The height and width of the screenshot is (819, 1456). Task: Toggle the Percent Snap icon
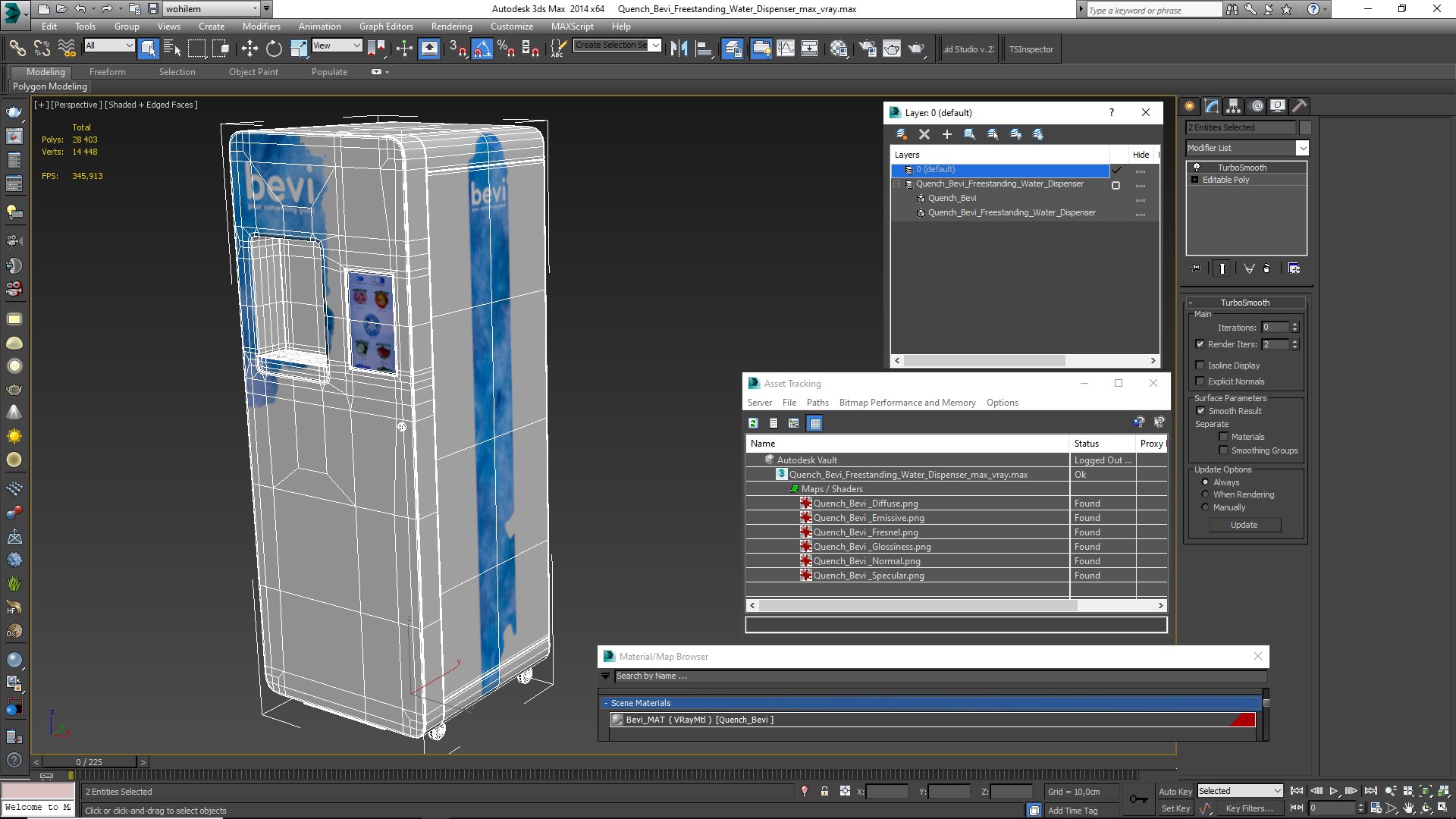click(x=506, y=49)
